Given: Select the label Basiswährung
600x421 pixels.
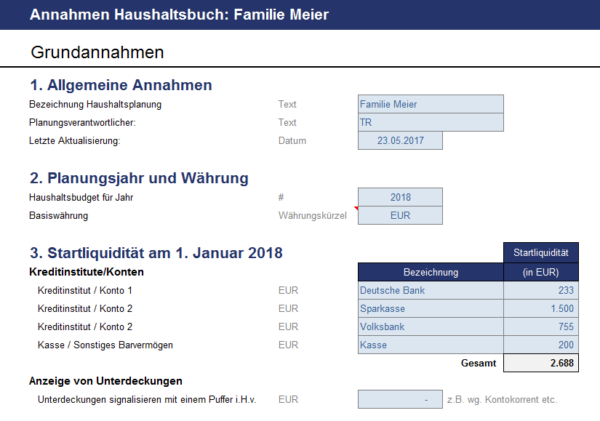Looking at the screenshot, I should [59, 215].
